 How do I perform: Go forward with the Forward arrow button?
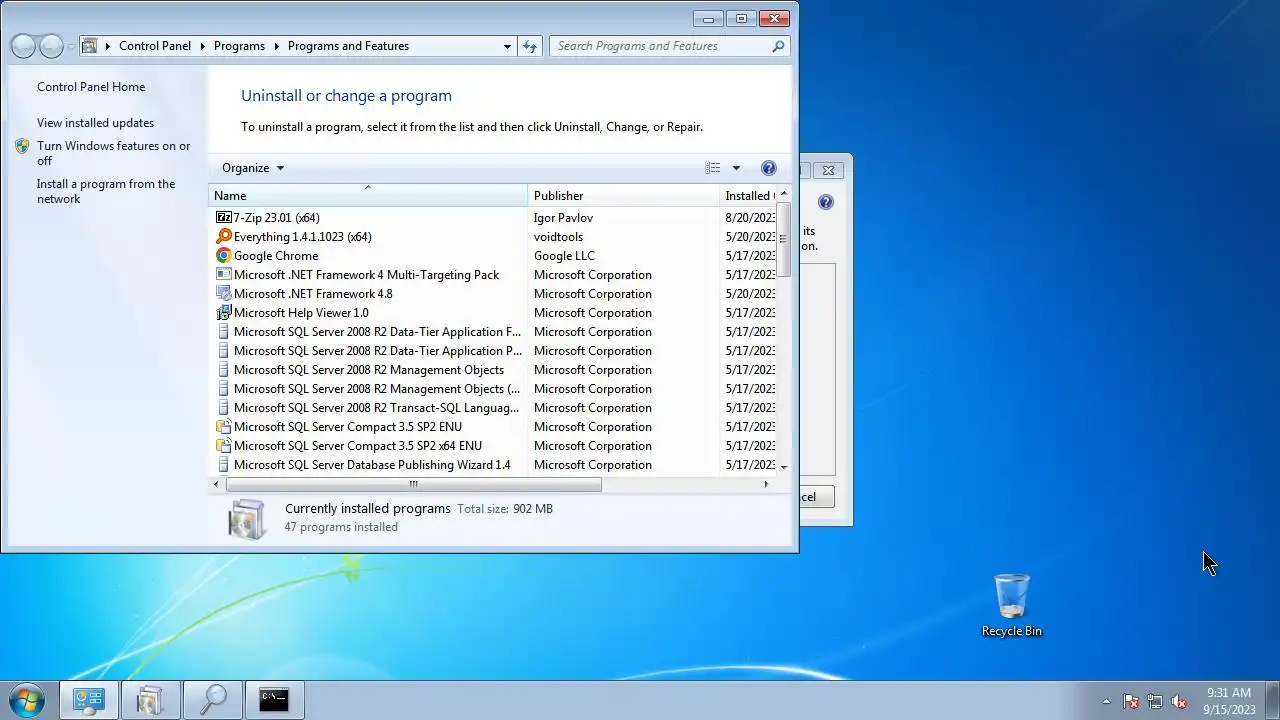(51, 46)
